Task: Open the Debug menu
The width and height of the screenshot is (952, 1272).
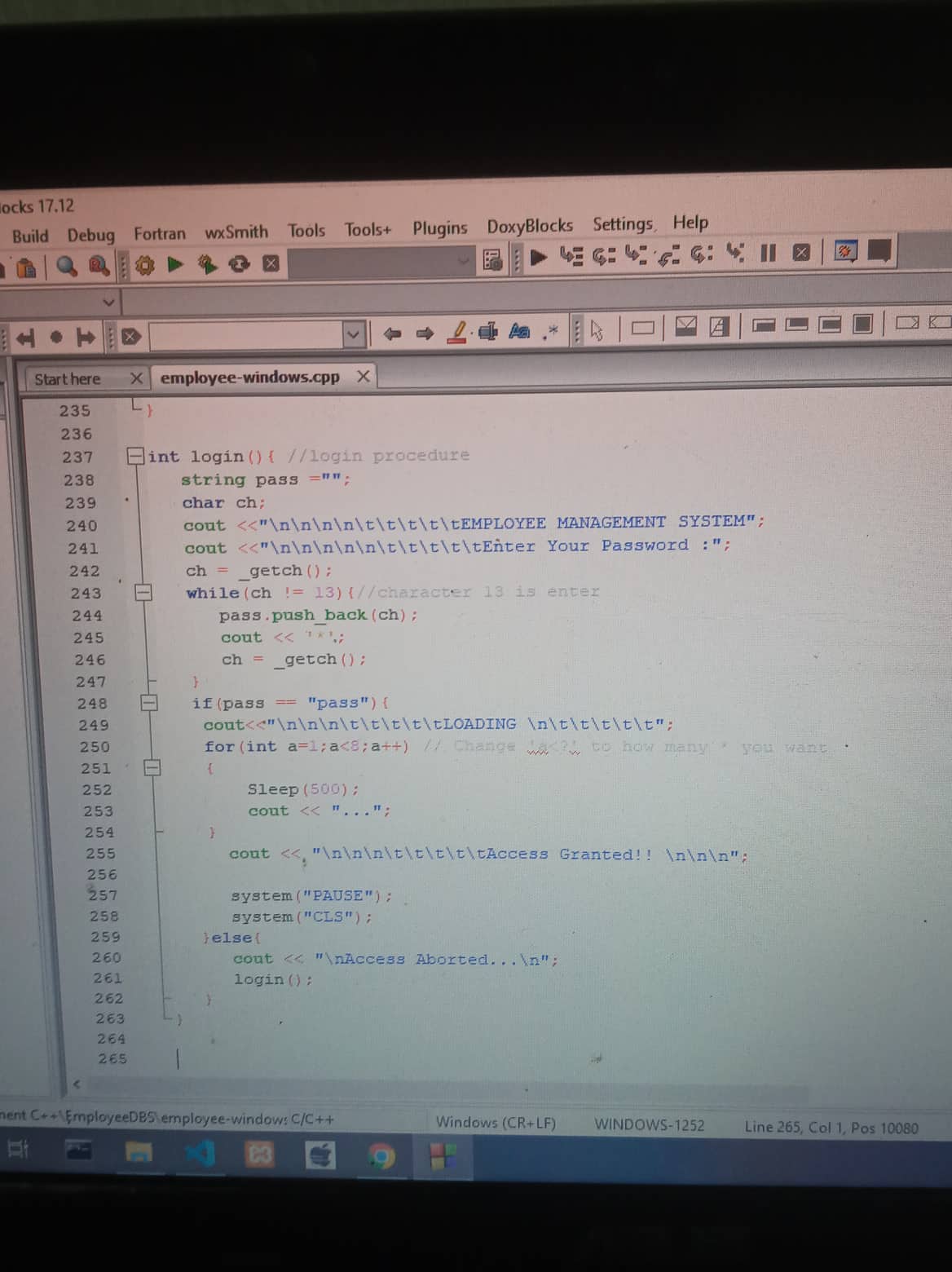Action: coord(90,235)
